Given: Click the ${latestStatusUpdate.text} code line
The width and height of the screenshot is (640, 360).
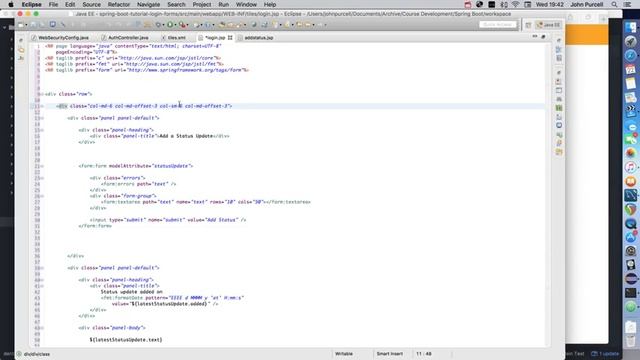Looking at the screenshot, I should [126, 340].
